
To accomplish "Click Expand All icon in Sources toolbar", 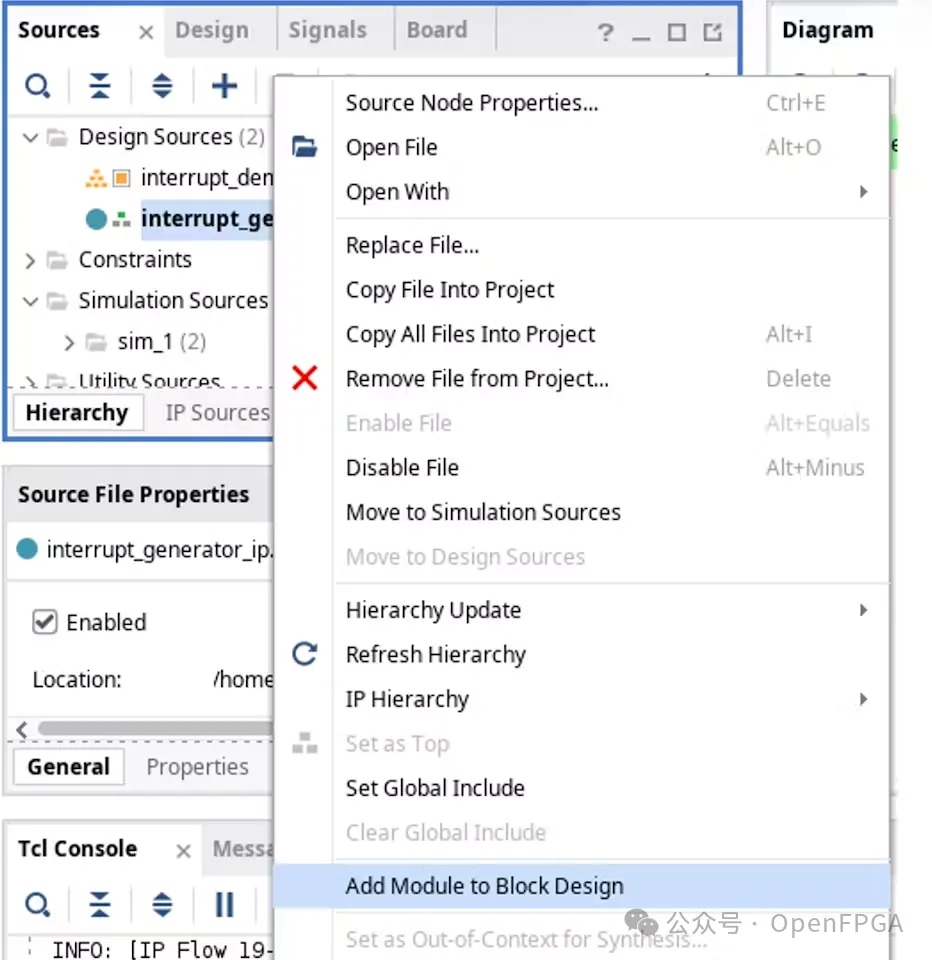I will (x=162, y=88).
